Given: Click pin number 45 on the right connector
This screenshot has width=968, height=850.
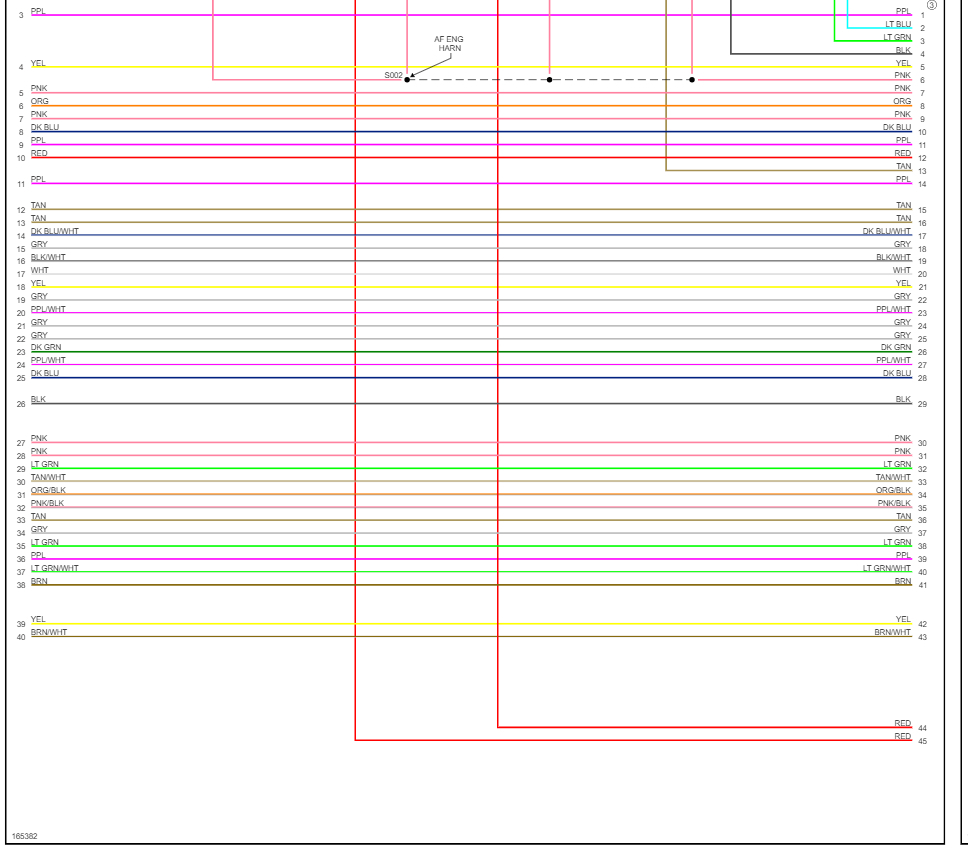Looking at the screenshot, I should click(922, 741).
